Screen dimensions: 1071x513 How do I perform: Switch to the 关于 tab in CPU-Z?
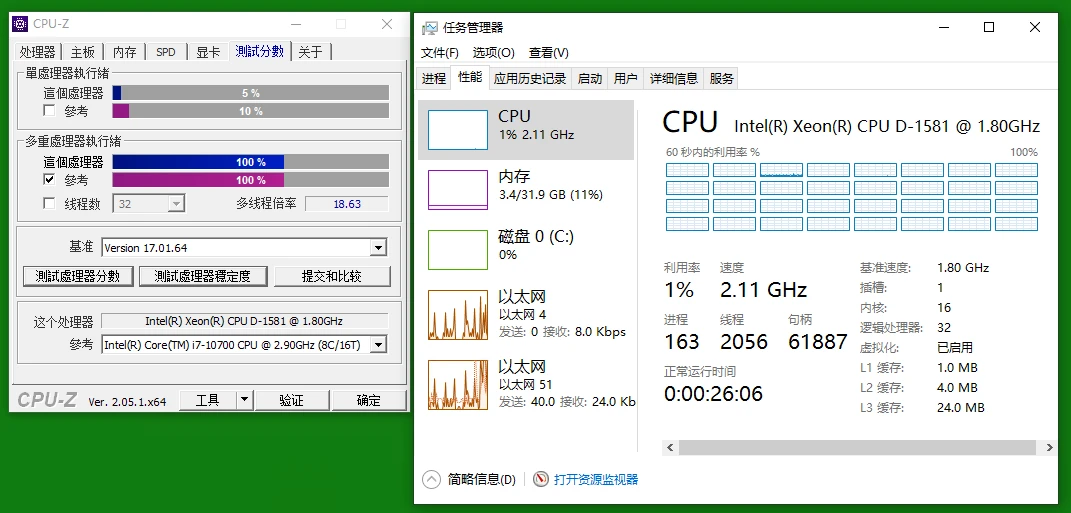click(x=311, y=52)
